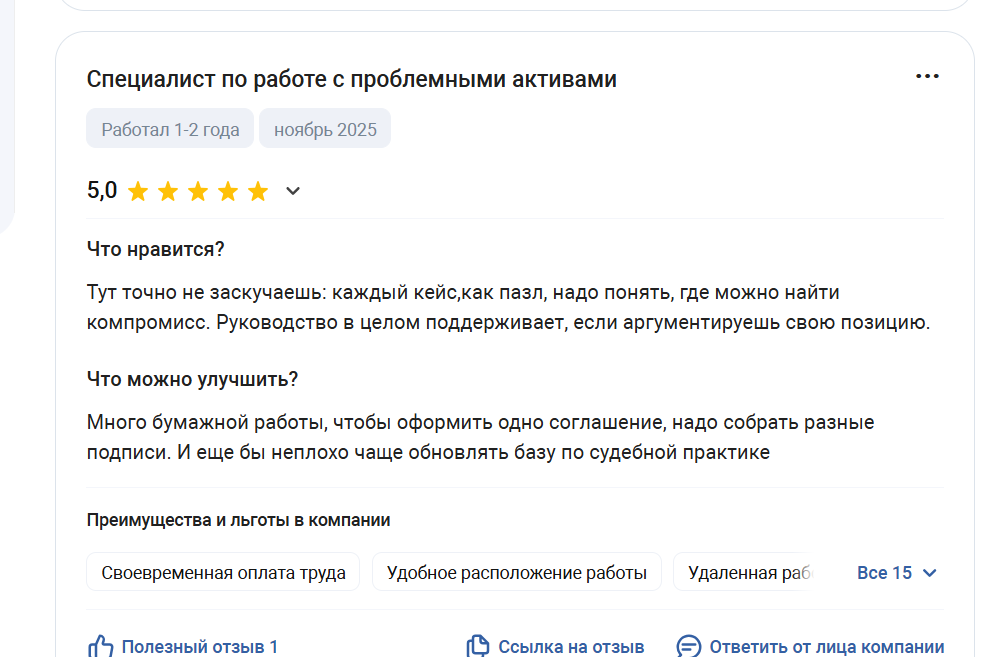The width and height of the screenshot is (998, 657).
Task: Select the 'Удобное расположение работы' chip
Action: [516, 573]
